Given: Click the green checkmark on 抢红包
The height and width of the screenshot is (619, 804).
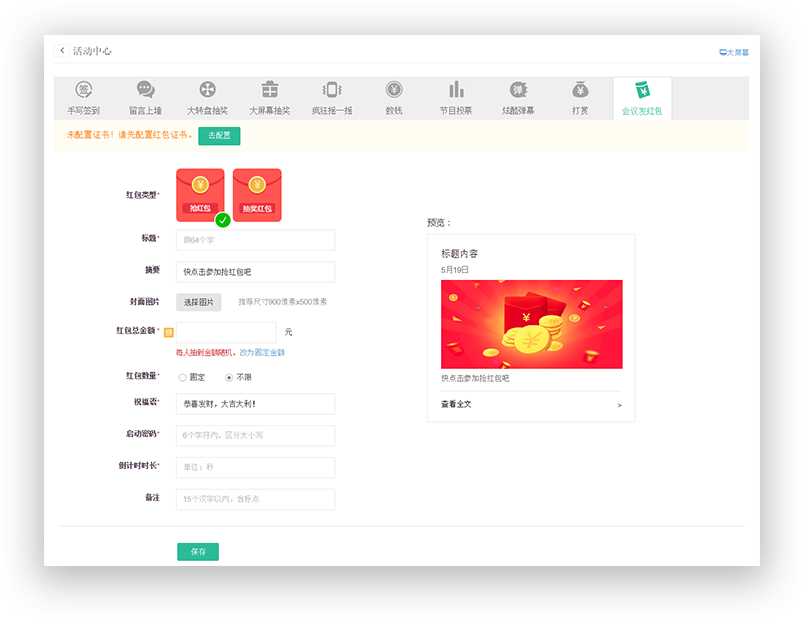Looking at the screenshot, I should pos(223,220).
